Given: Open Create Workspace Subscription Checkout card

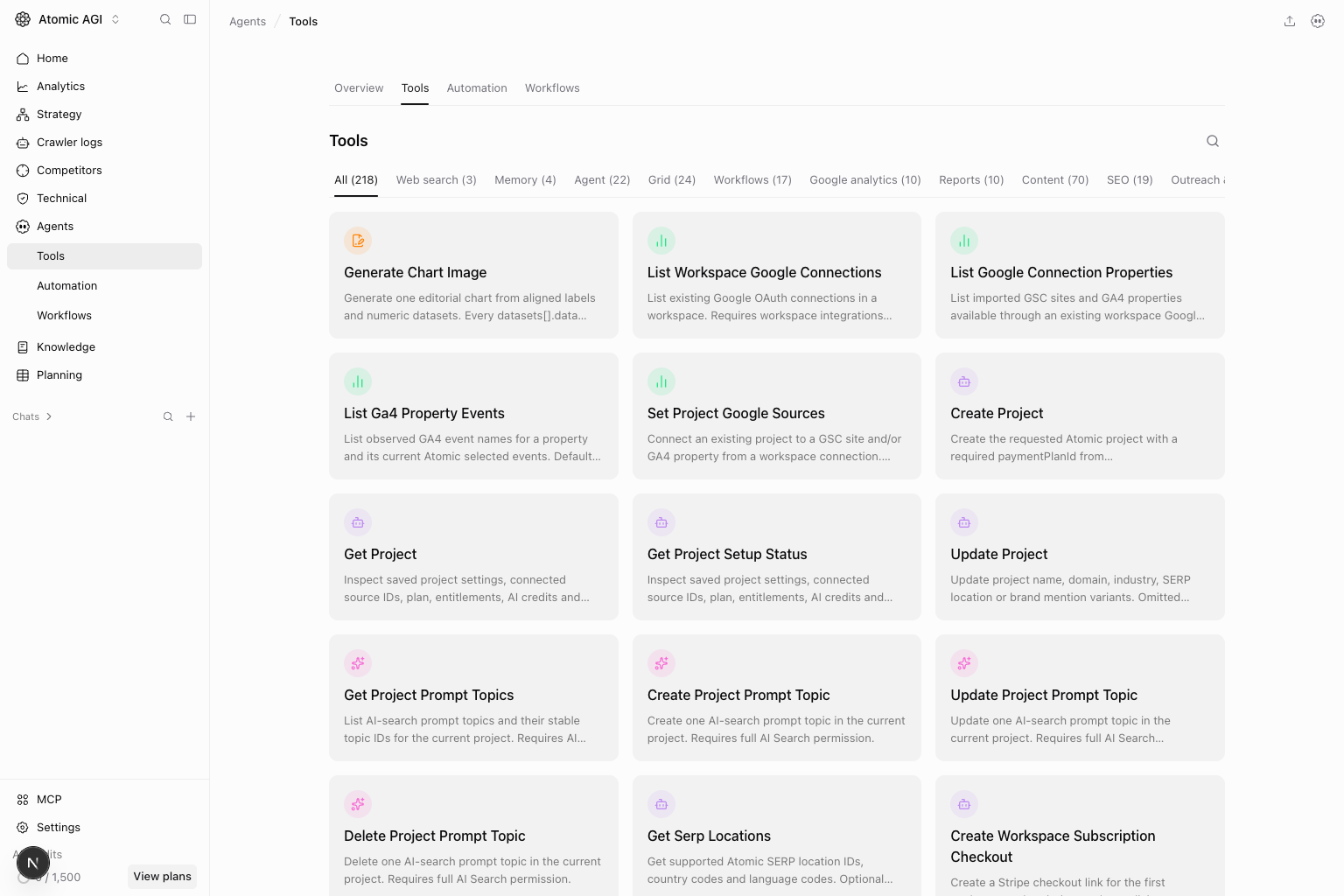Looking at the screenshot, I should (x=1080, y=836).
